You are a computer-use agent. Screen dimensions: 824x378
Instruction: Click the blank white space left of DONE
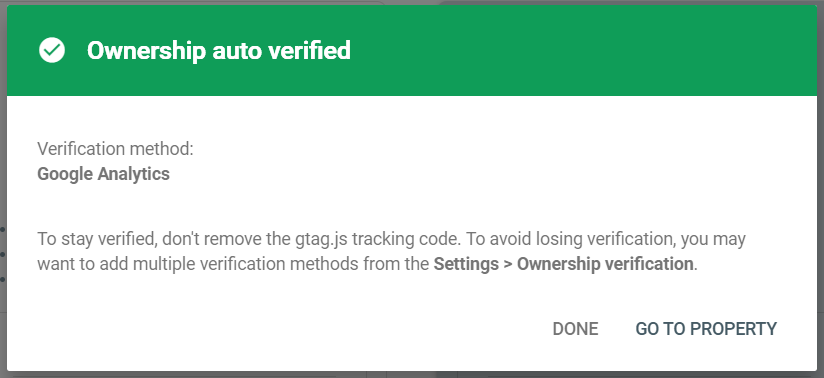pyautogui.click(x=315, y=329)
